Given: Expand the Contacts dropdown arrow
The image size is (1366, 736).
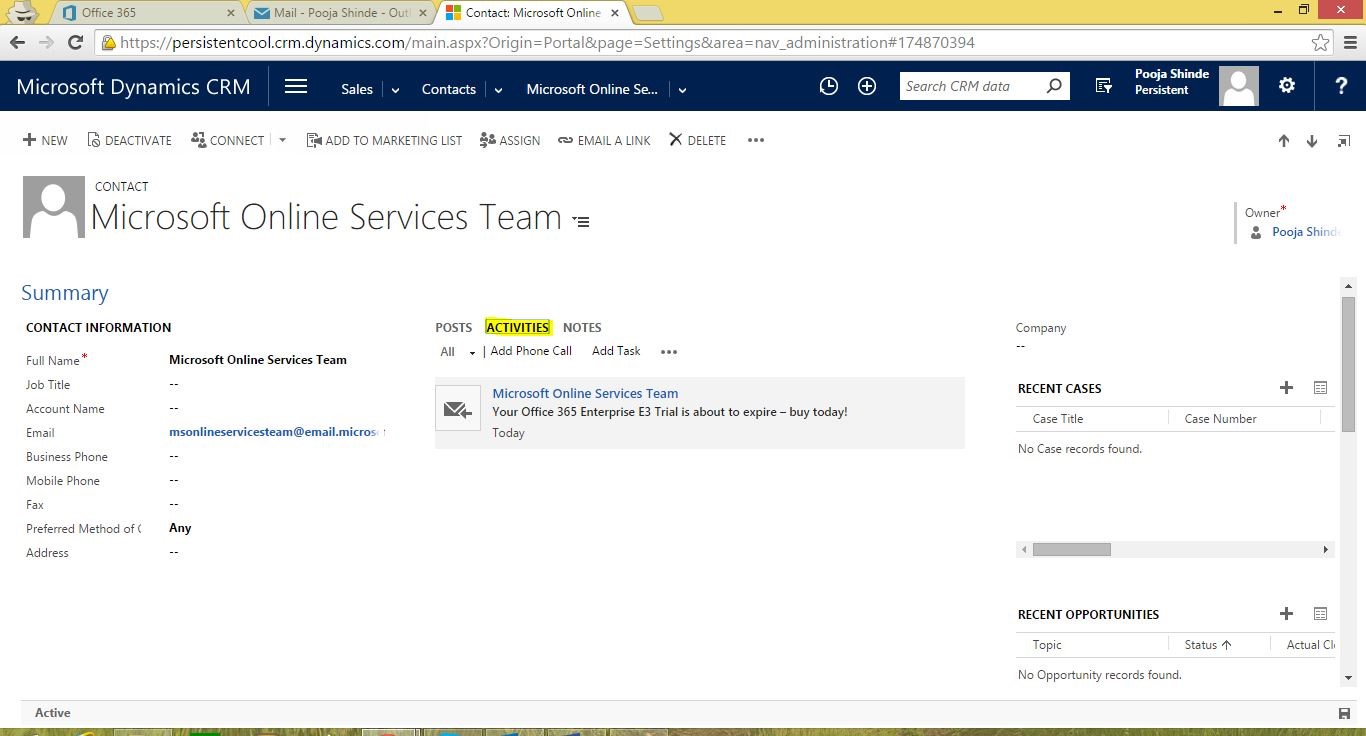Looking at the screenshot, I should (498, 90).
